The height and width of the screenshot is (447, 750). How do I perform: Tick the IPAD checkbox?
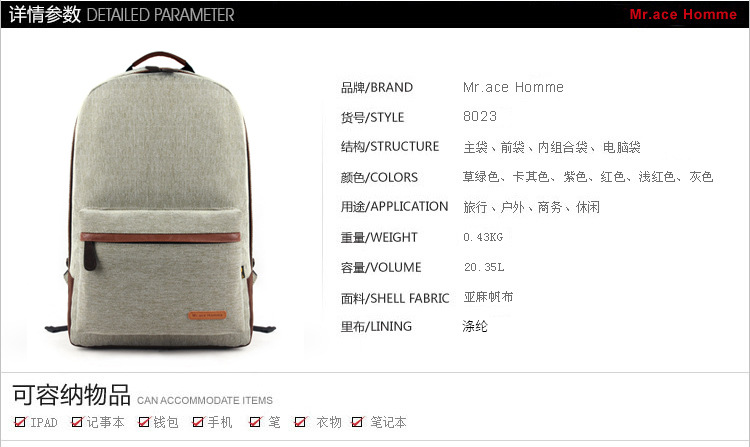click(x=20, y=422)
